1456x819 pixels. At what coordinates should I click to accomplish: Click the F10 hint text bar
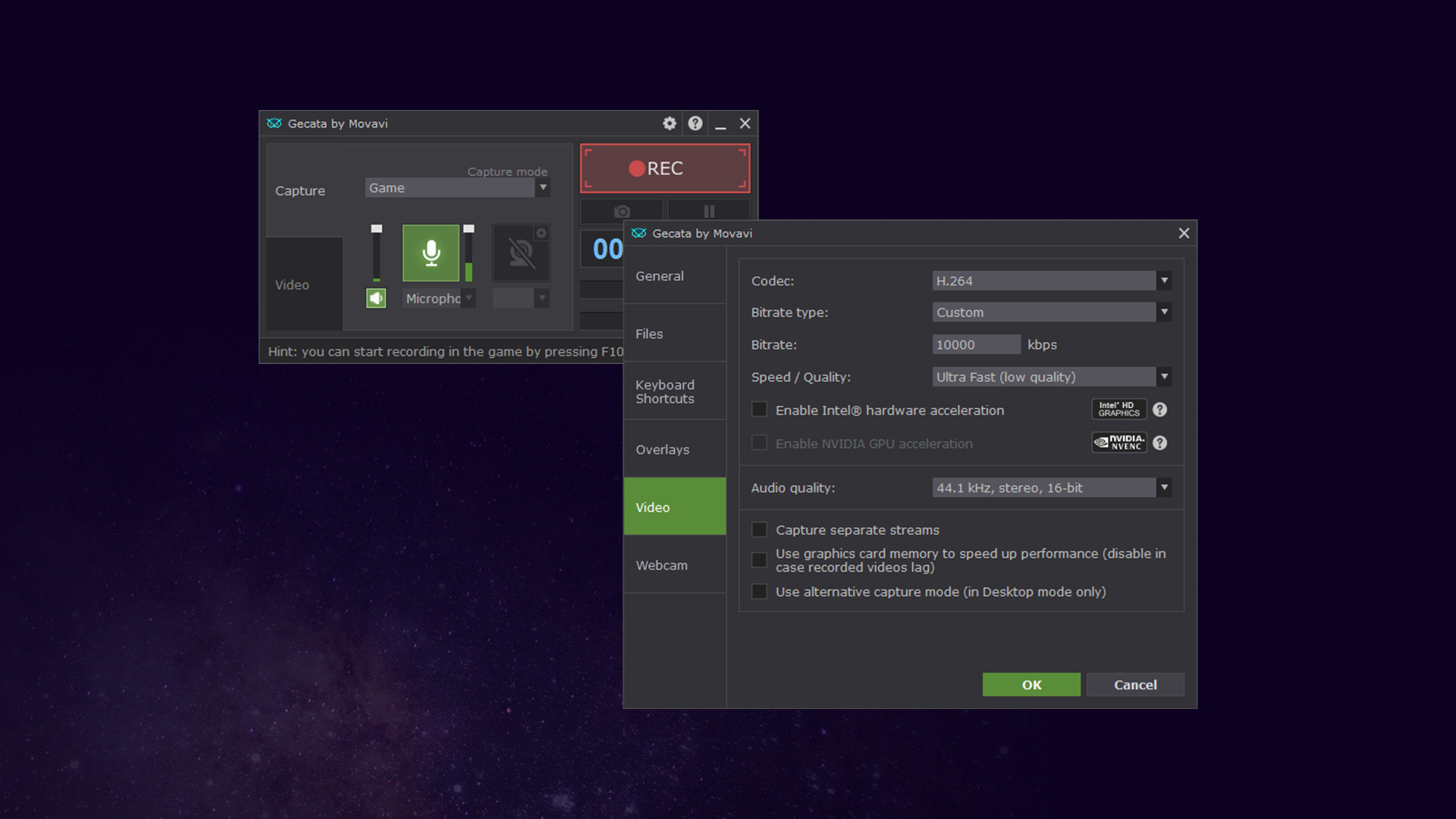[445, 352]
